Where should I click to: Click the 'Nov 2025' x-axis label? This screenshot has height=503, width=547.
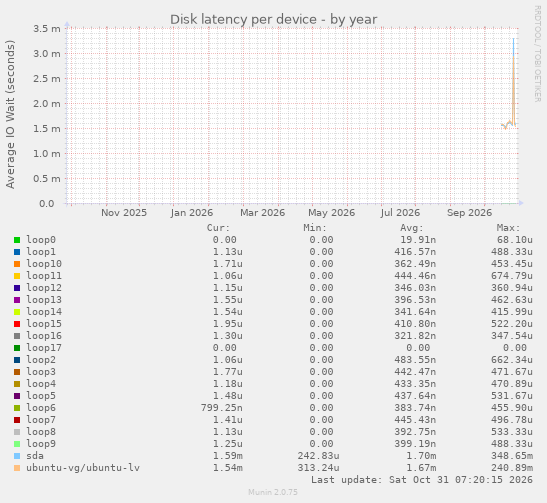124,213
